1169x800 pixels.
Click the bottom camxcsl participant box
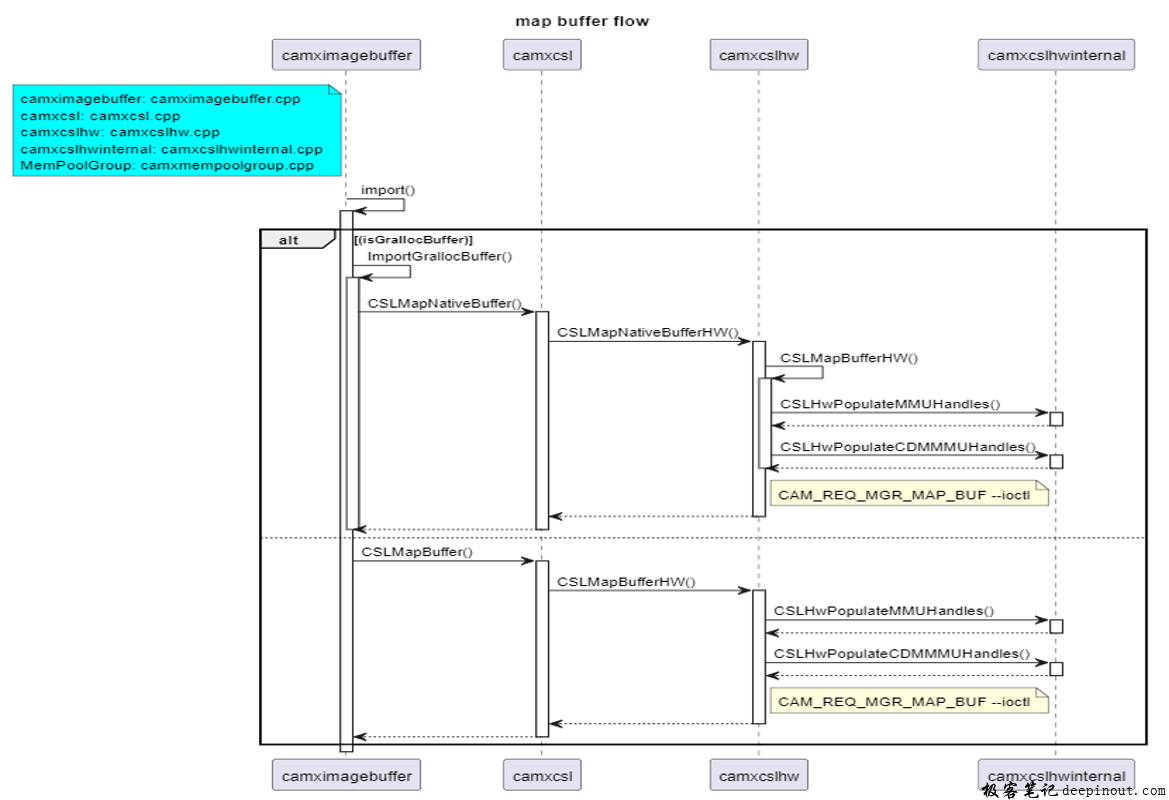pos(541,775)
